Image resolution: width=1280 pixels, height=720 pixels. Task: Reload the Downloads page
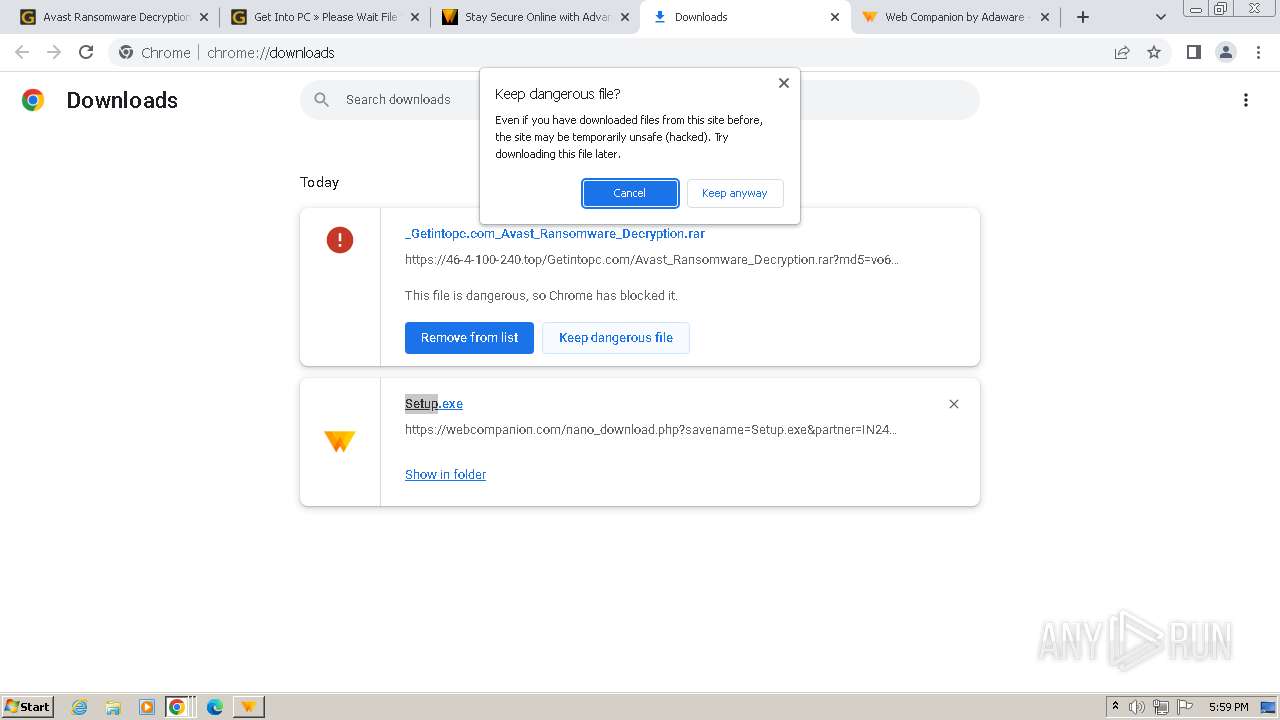click(x=86, y=52)
